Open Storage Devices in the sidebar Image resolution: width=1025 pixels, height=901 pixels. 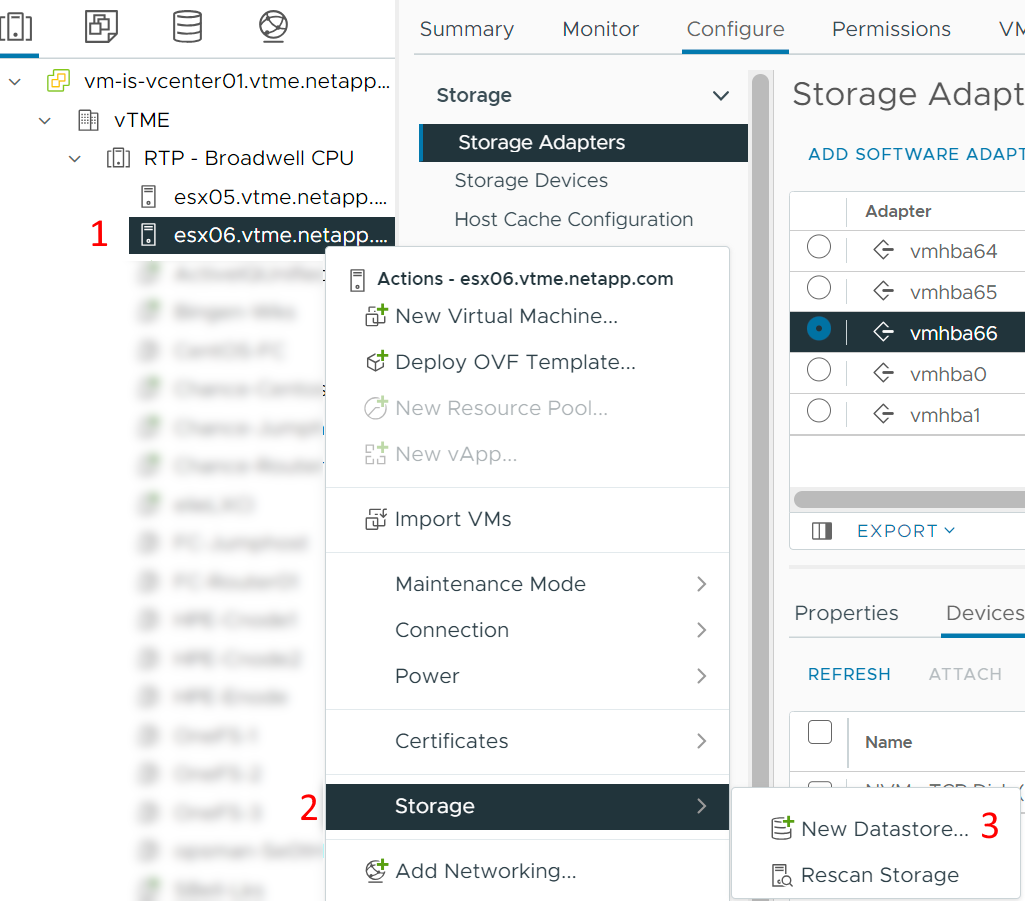[x=531, y=180]
